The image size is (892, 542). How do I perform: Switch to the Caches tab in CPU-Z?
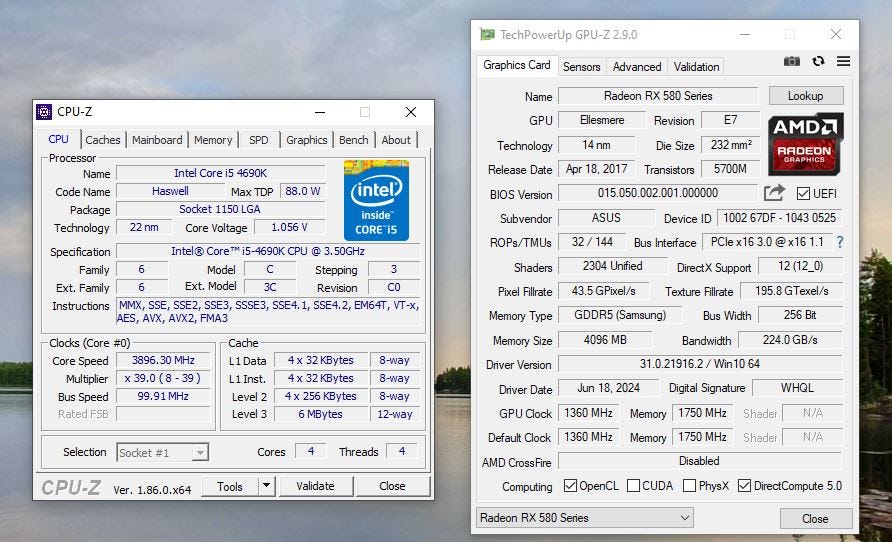[102, 140]
